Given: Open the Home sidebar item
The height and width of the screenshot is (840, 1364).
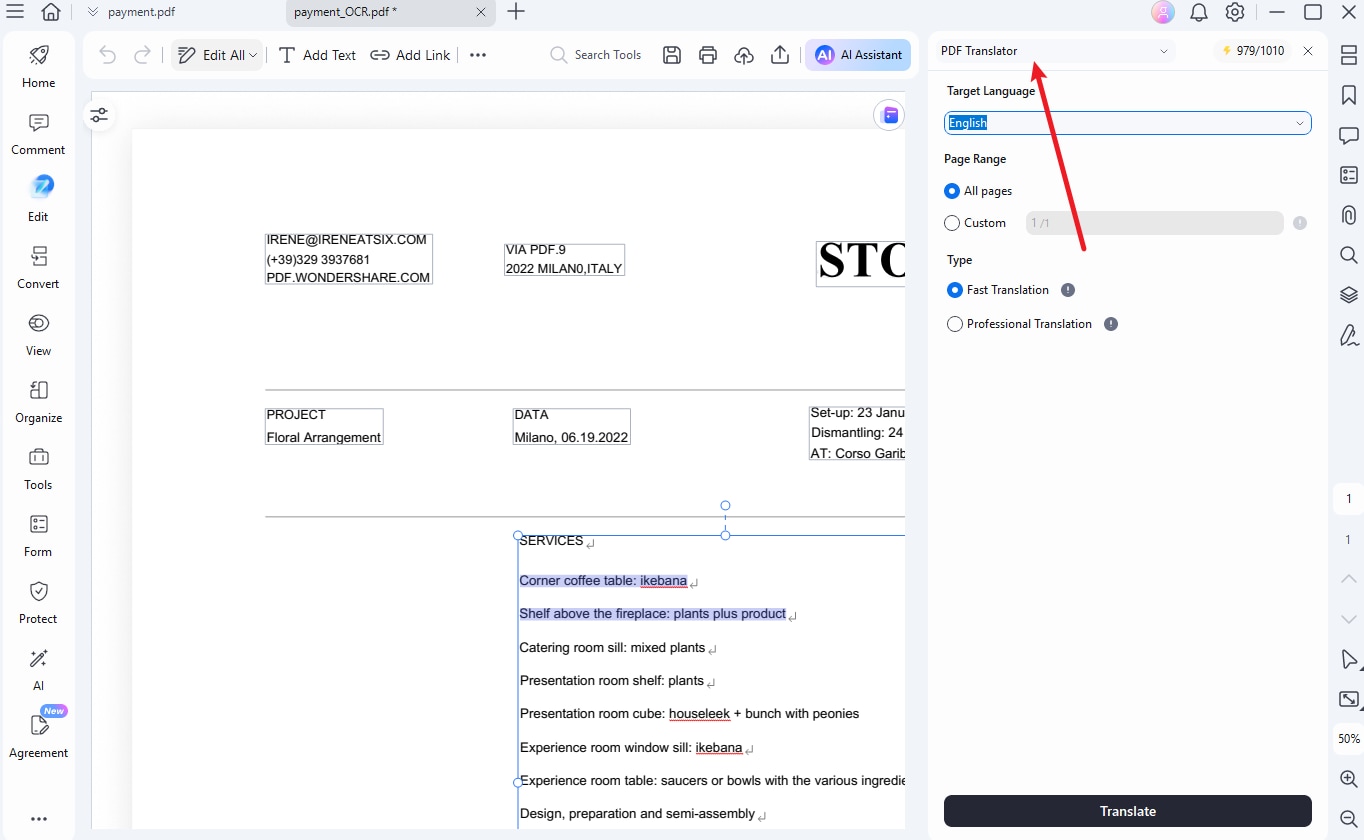Looking at the screenshot, I should 38,66.
